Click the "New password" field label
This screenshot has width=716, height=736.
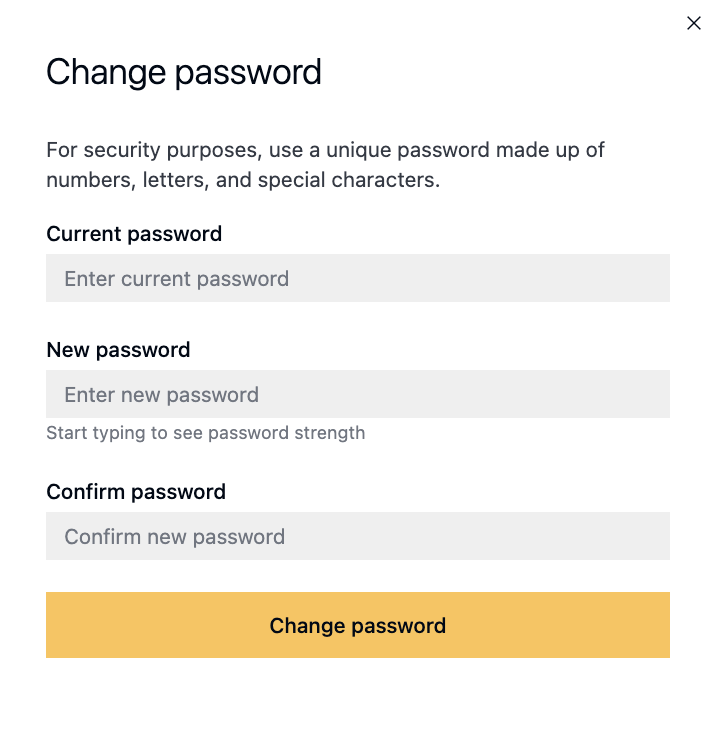click(x=118, y=350)
